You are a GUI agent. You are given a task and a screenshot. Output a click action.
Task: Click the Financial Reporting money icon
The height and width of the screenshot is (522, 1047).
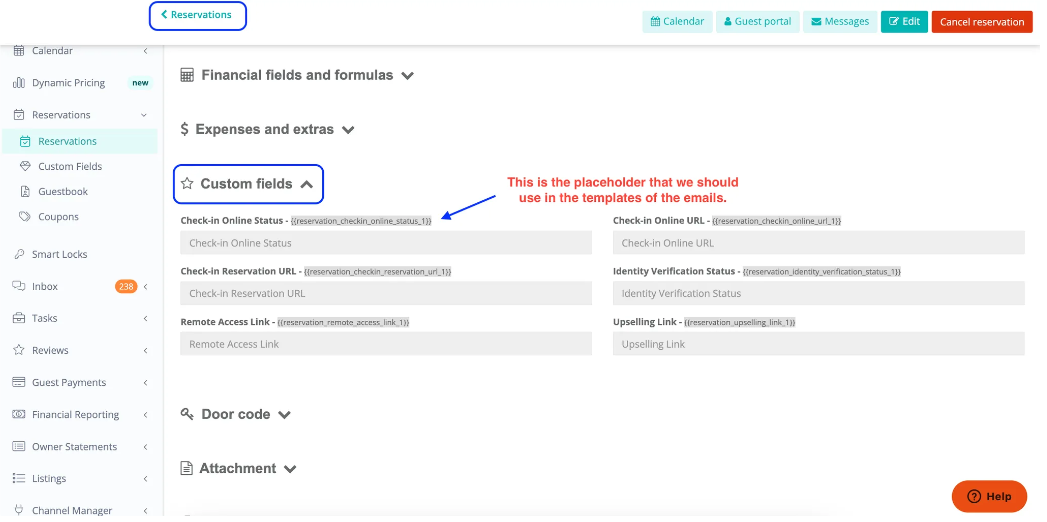click(19, 415)
